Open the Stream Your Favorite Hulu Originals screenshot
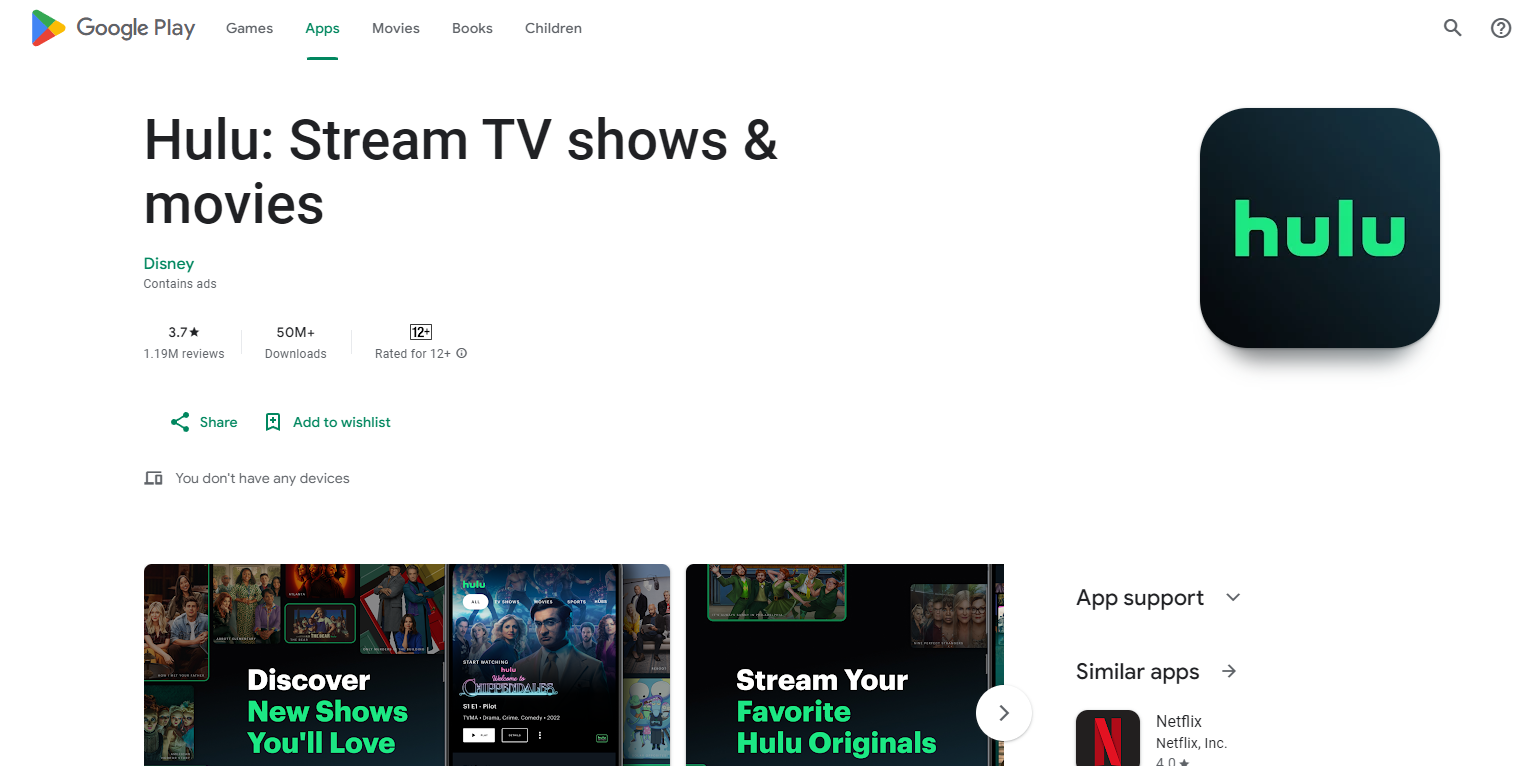Viewport: 1528px width, 766px height. [x=845, y=665]
